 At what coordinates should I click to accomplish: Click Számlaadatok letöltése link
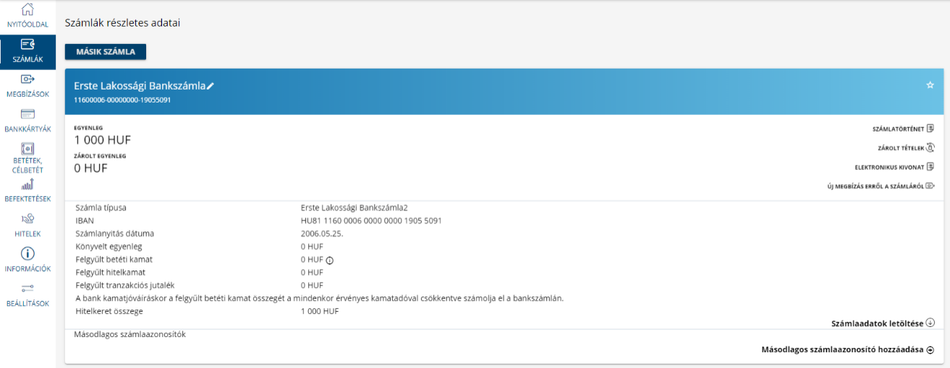point(878,324)
